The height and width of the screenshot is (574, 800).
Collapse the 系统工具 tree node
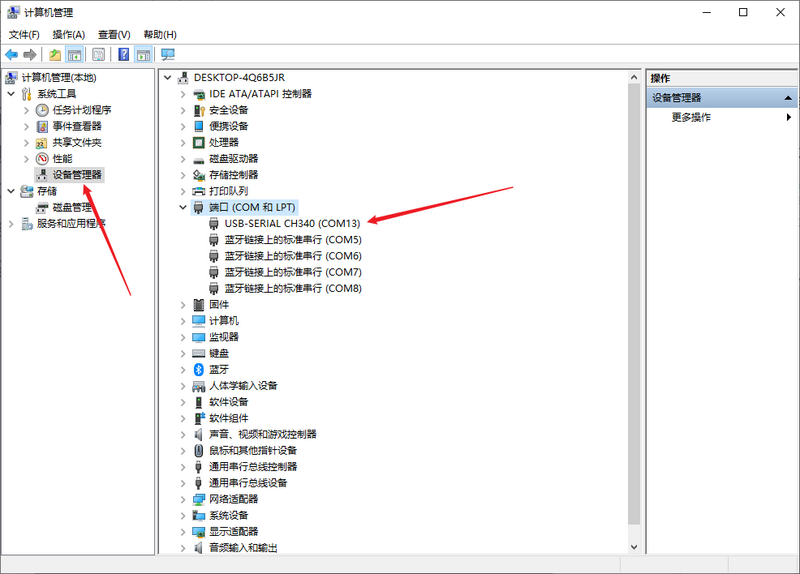coord(11,94)
